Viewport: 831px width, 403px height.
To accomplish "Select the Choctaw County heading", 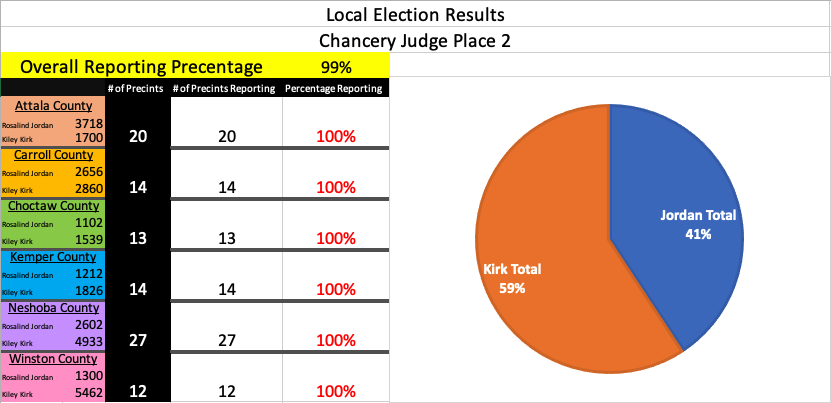I will click(54, 205).
